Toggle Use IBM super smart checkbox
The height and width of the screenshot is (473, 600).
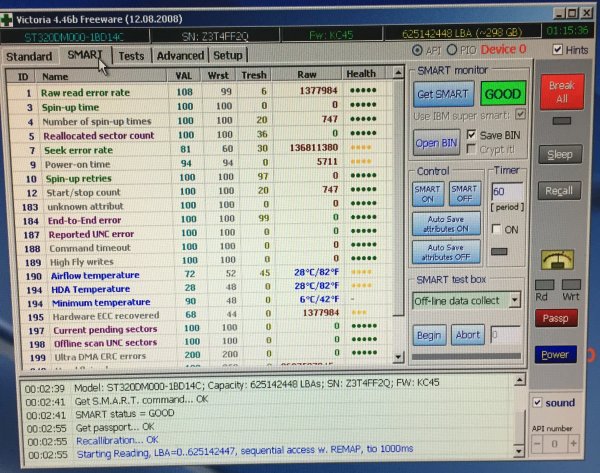coord(520,114)
